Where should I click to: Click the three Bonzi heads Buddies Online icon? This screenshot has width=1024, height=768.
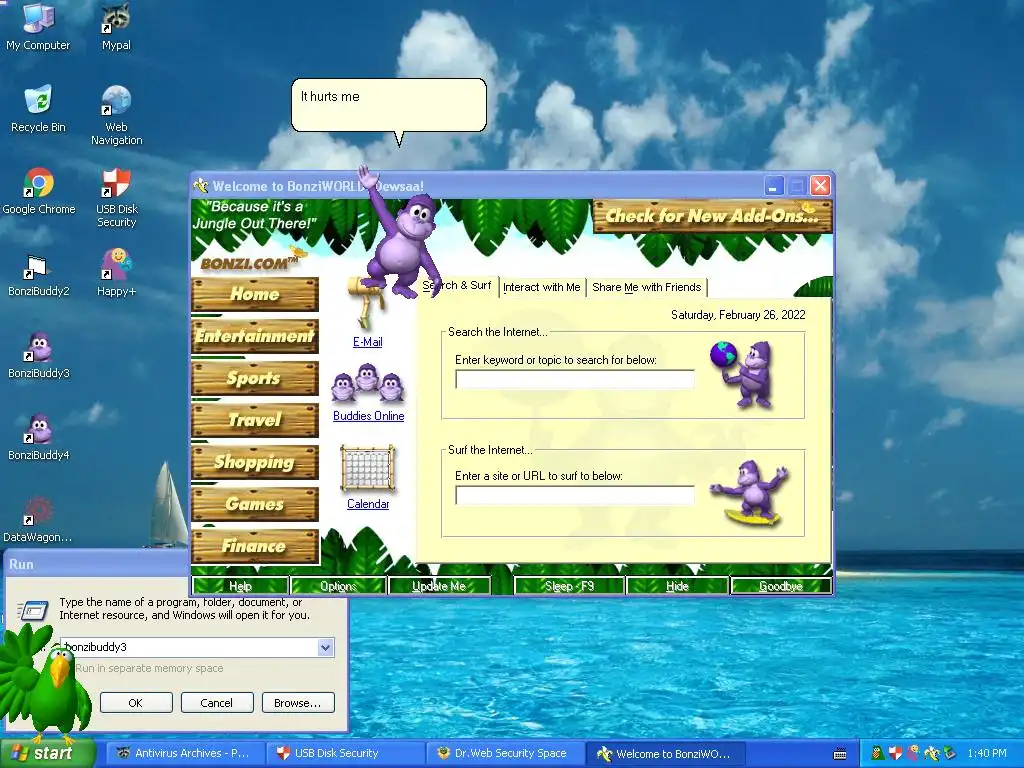coord(368,384)
